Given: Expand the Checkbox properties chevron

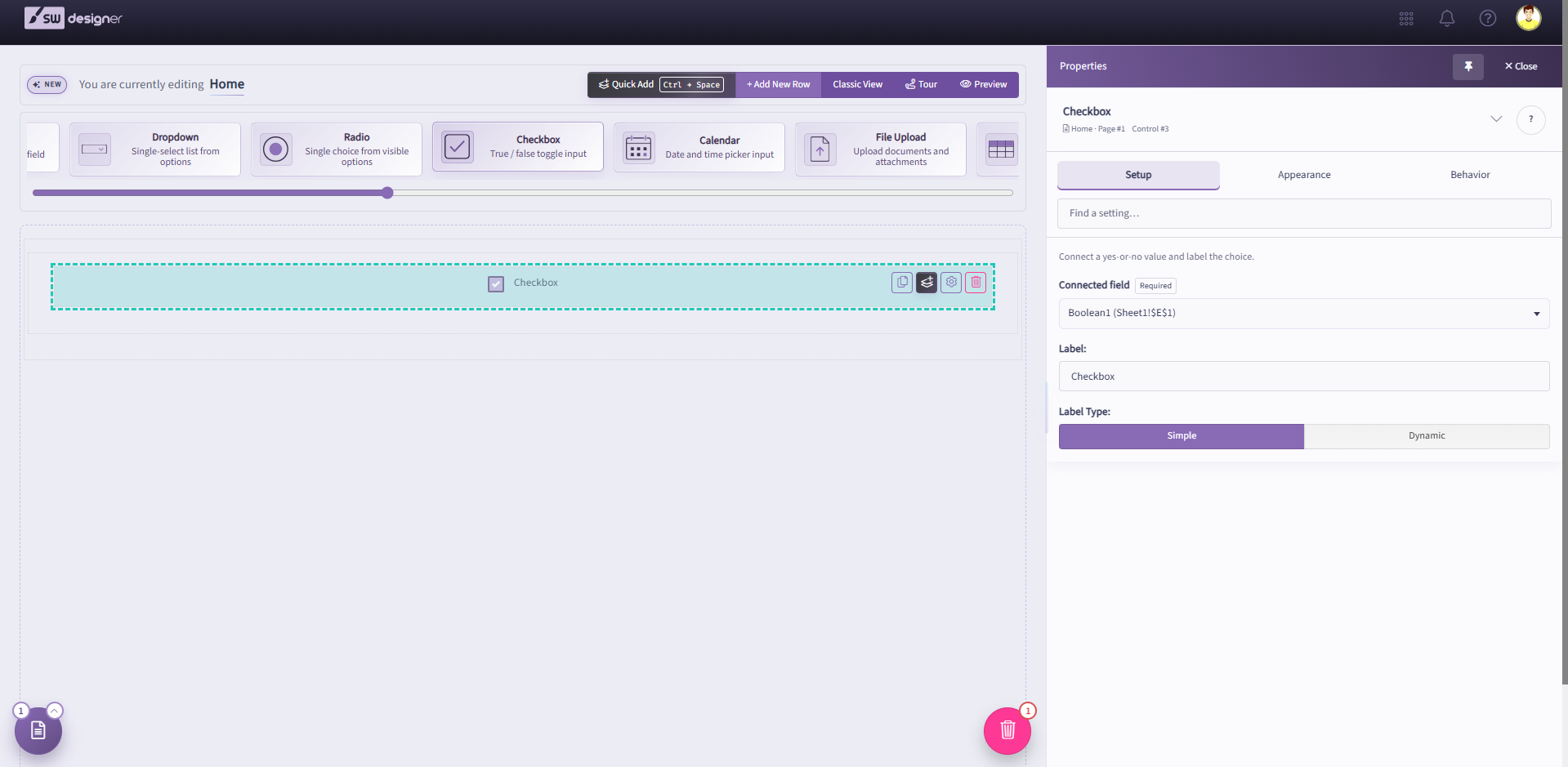Looking at the screenshot, I should click(1496, 119).
